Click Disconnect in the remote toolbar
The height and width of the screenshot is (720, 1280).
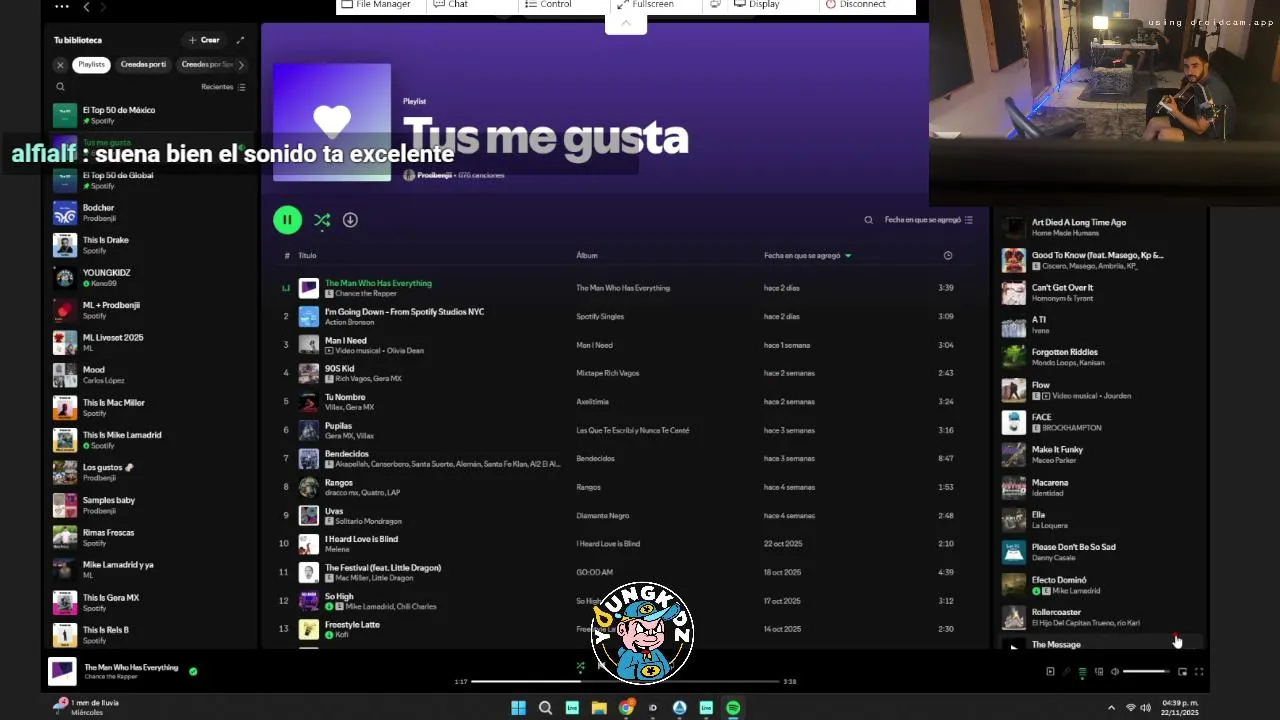(x=856, y=4)
